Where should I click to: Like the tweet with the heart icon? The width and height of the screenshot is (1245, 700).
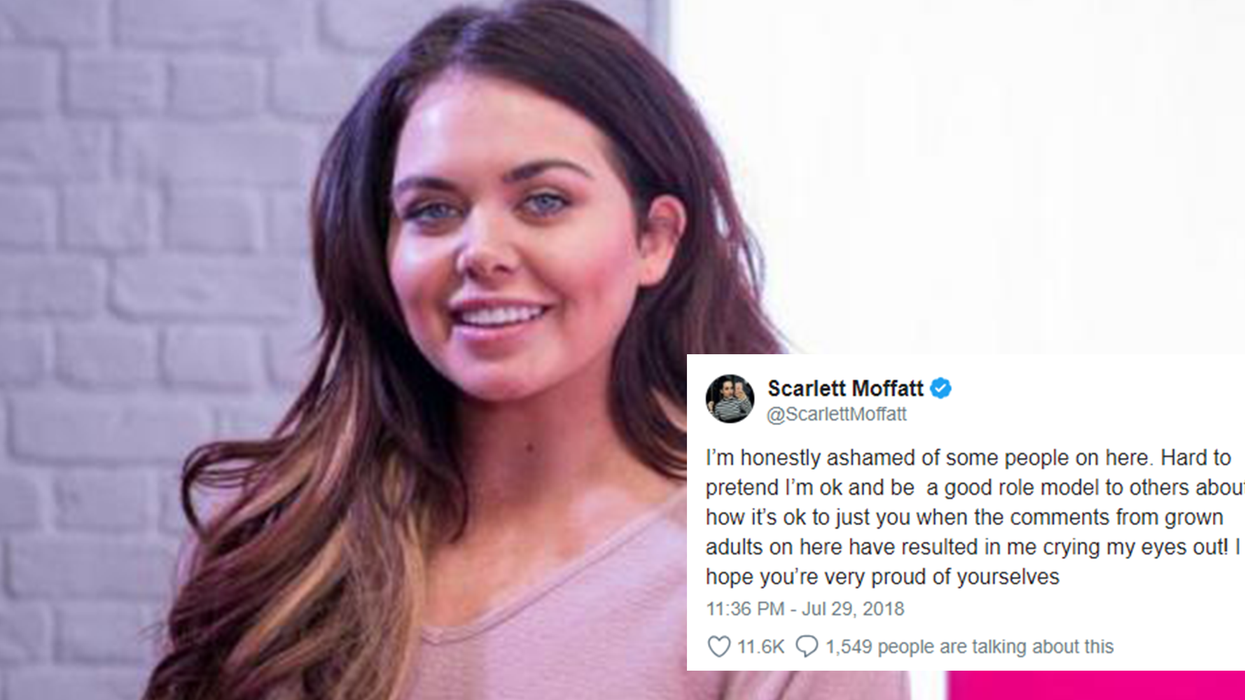(719, 647)
